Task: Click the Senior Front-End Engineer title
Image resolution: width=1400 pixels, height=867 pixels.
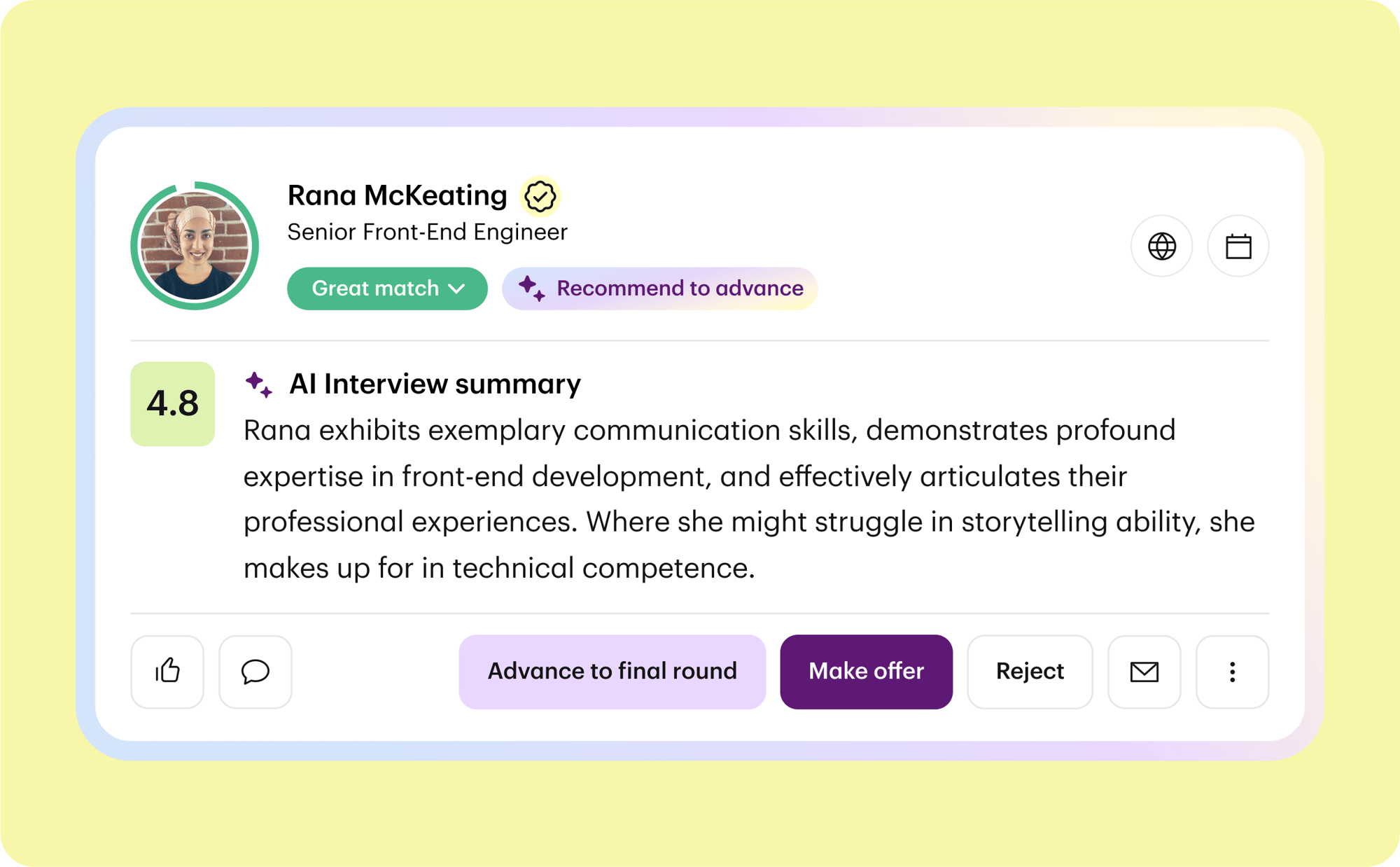Action: 427,232
